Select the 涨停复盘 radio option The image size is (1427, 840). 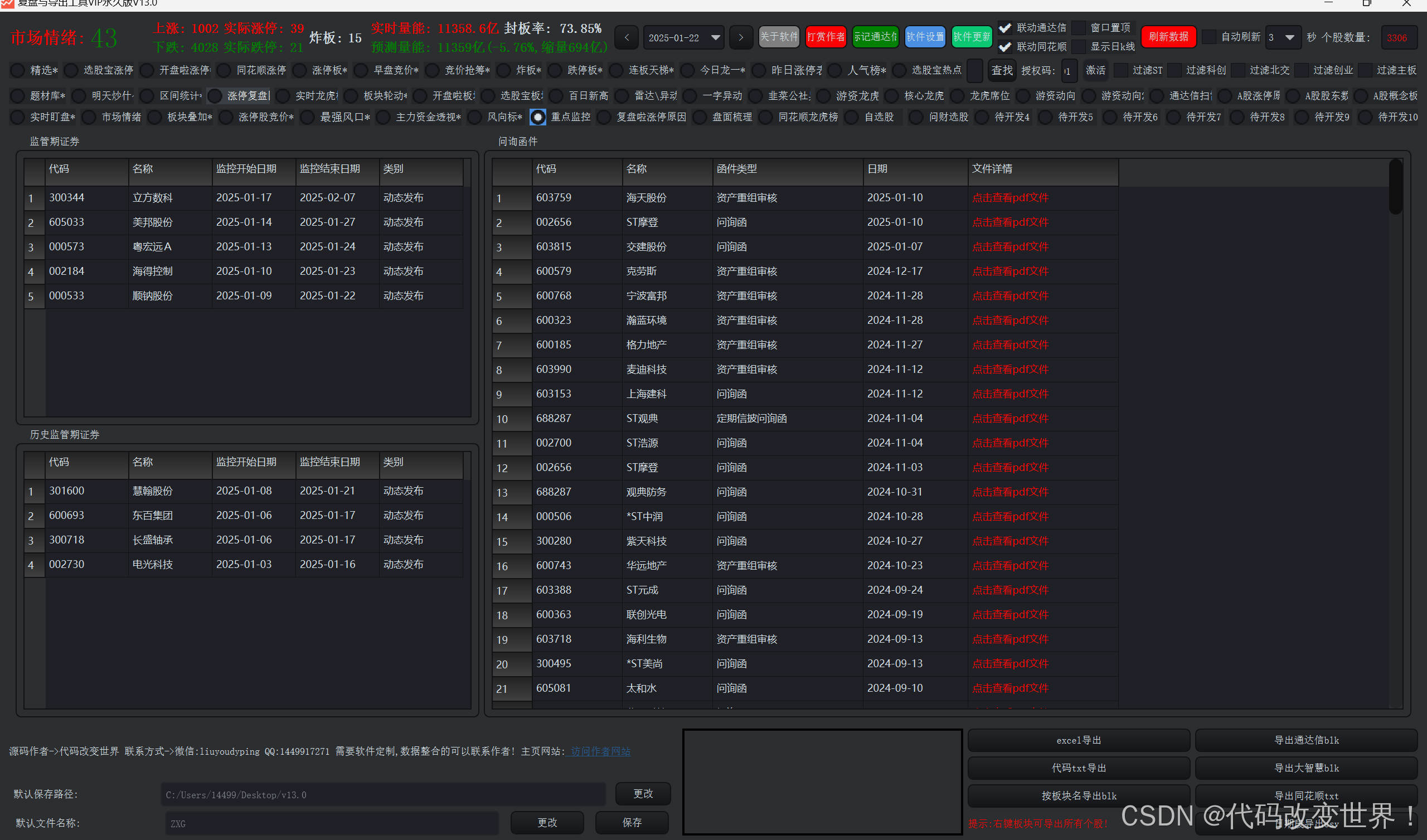215,96
